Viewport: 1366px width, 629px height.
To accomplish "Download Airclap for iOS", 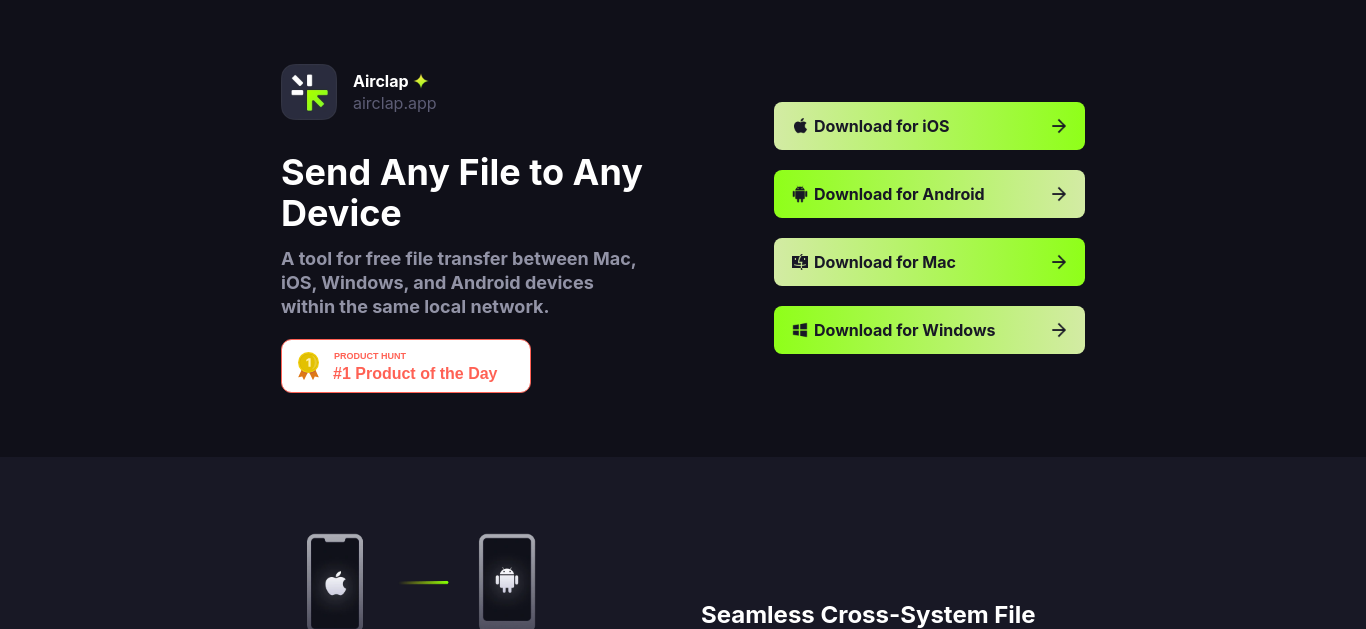I will click(929, 126).
